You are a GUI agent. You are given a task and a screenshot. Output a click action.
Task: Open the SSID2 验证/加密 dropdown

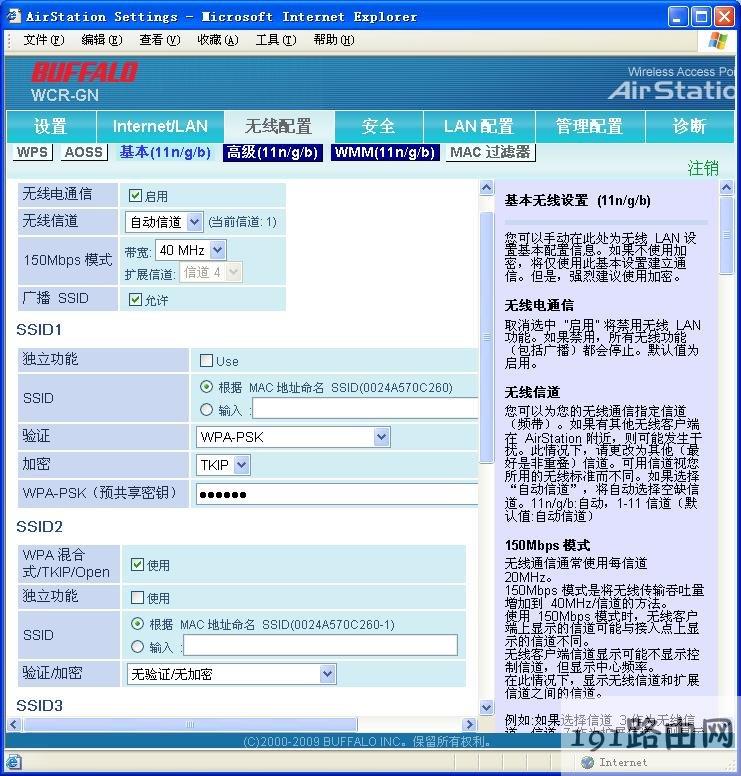point(231,674)
